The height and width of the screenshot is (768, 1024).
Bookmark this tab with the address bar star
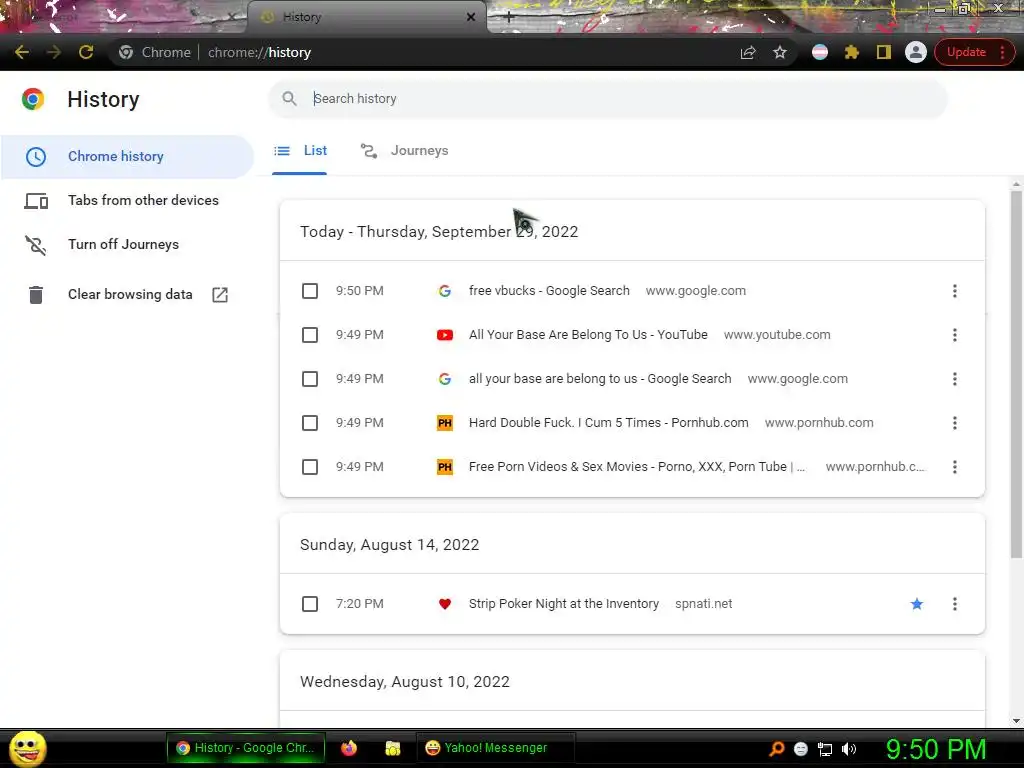pyautogui.click(x=780, y=52)
